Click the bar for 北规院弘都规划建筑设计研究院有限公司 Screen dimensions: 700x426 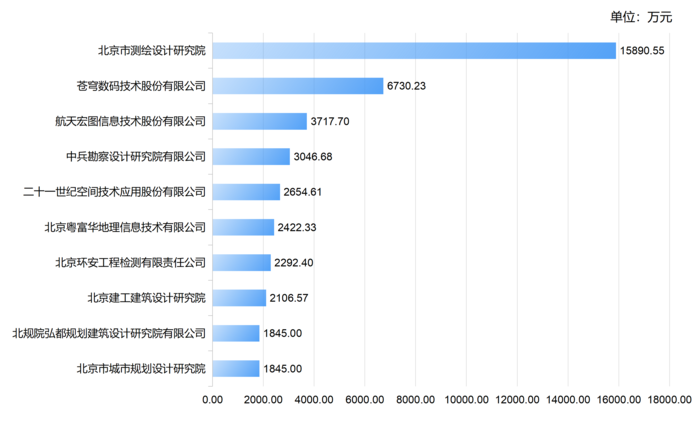pos(236,333)
